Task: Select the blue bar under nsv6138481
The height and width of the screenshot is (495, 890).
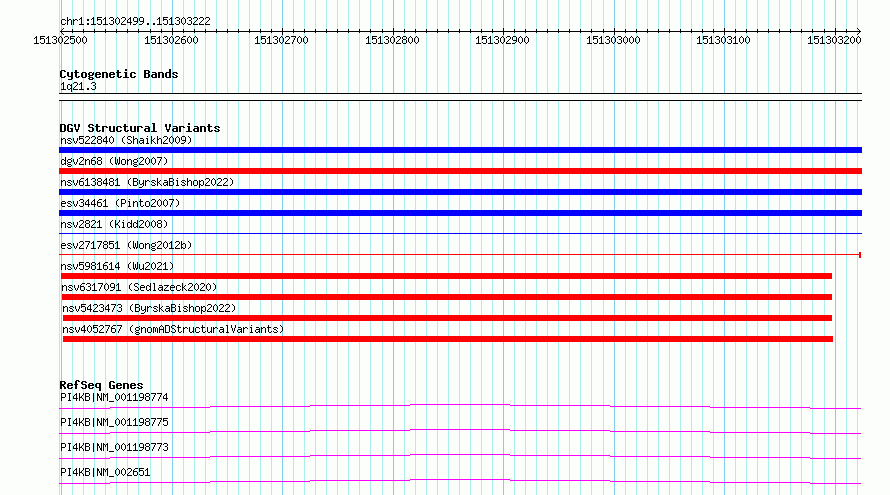Action: point(460,192)
